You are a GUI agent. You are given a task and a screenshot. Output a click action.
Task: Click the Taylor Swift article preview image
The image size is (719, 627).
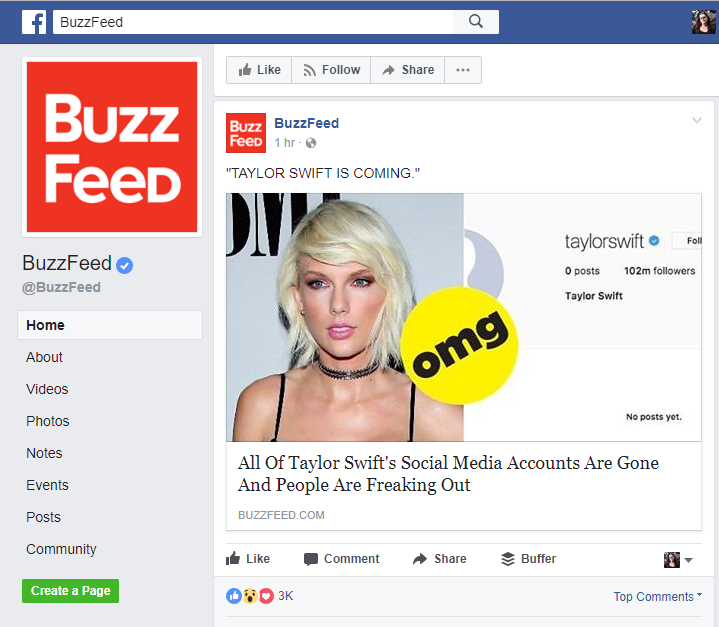click(464, 317)
